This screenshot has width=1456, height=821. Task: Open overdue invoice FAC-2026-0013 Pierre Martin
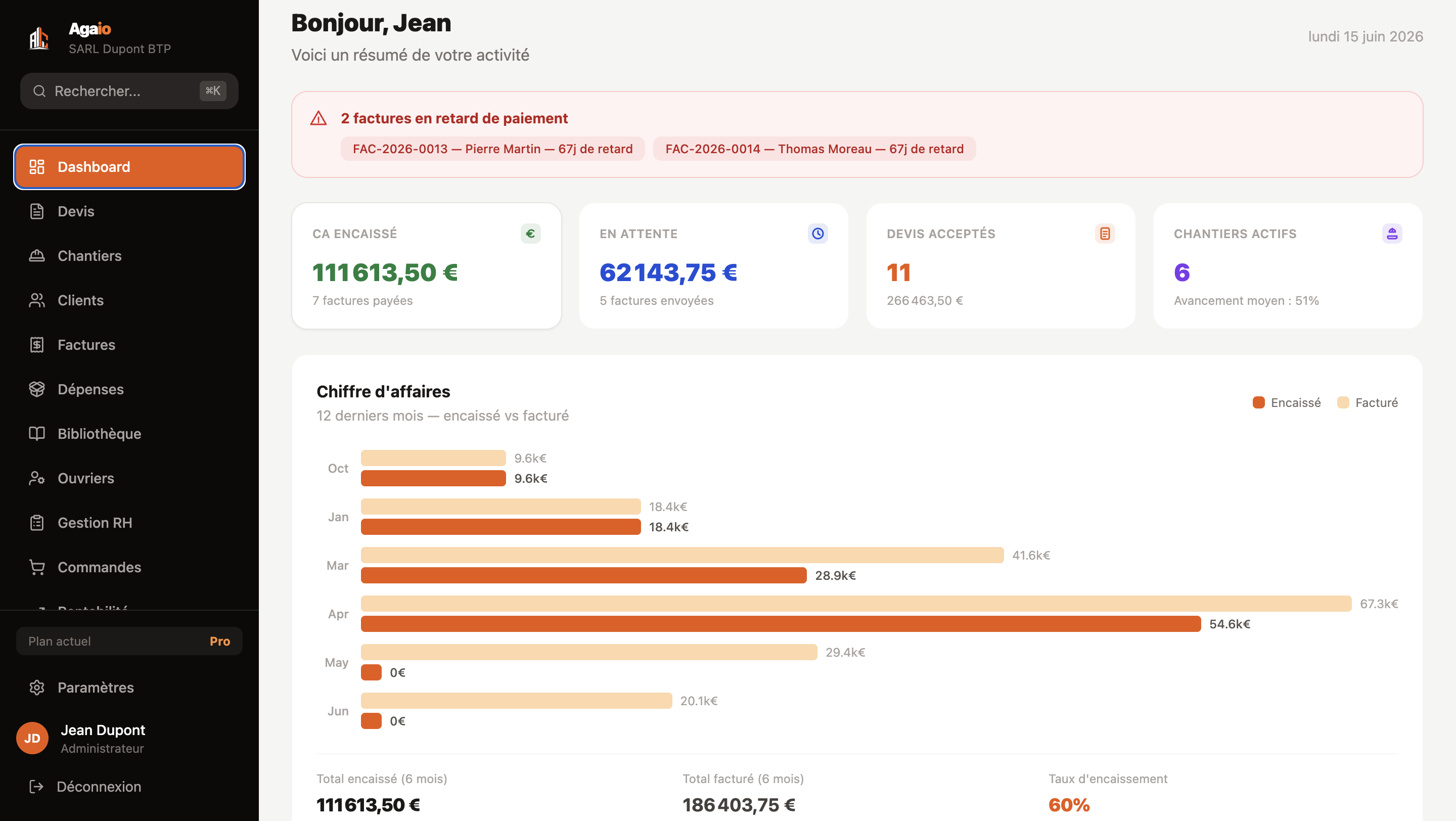coord(492,149)
